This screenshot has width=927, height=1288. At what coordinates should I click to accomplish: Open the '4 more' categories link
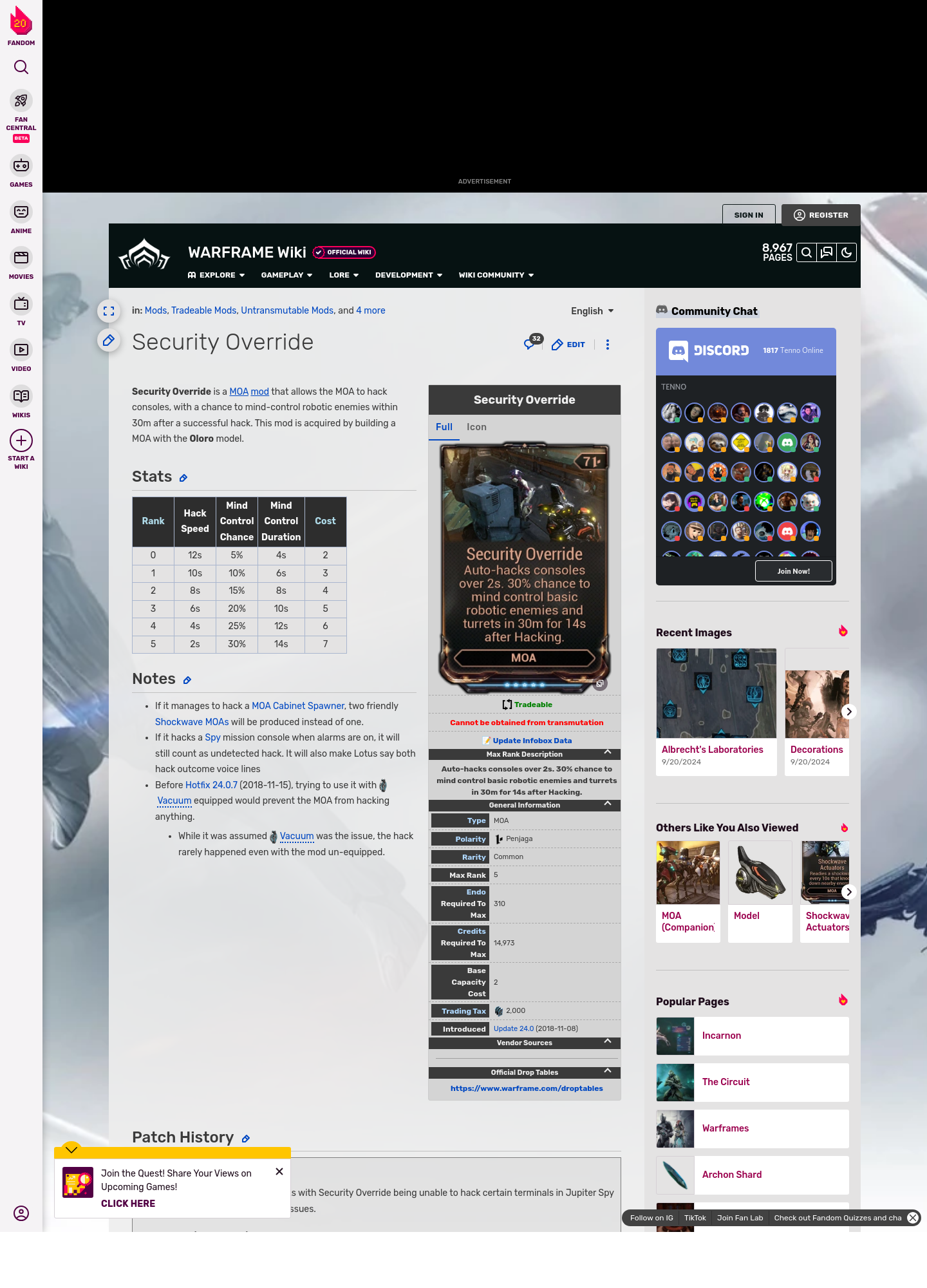click(x=371, y=310)
